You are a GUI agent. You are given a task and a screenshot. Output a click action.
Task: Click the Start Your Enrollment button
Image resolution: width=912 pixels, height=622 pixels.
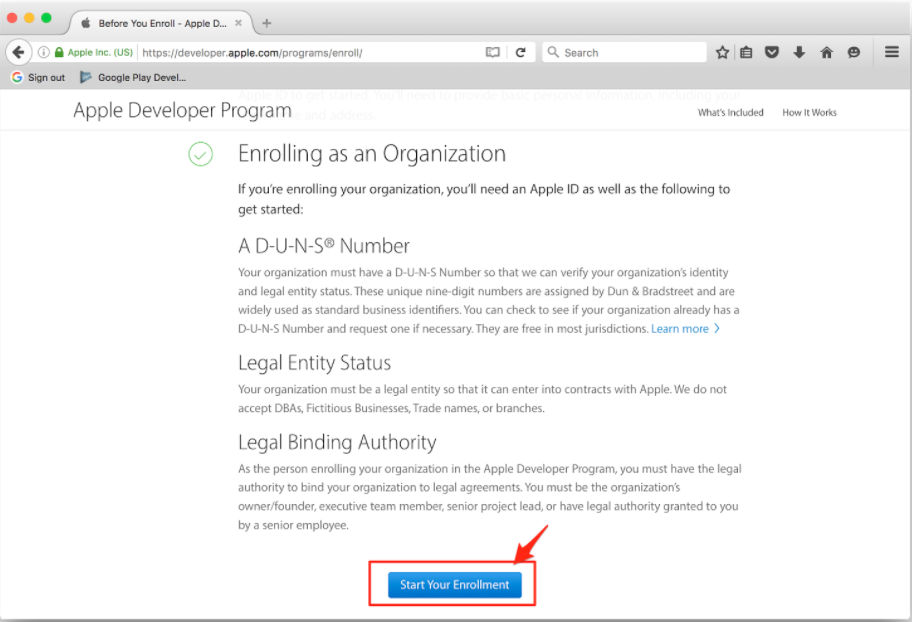(x=454, y=585)
